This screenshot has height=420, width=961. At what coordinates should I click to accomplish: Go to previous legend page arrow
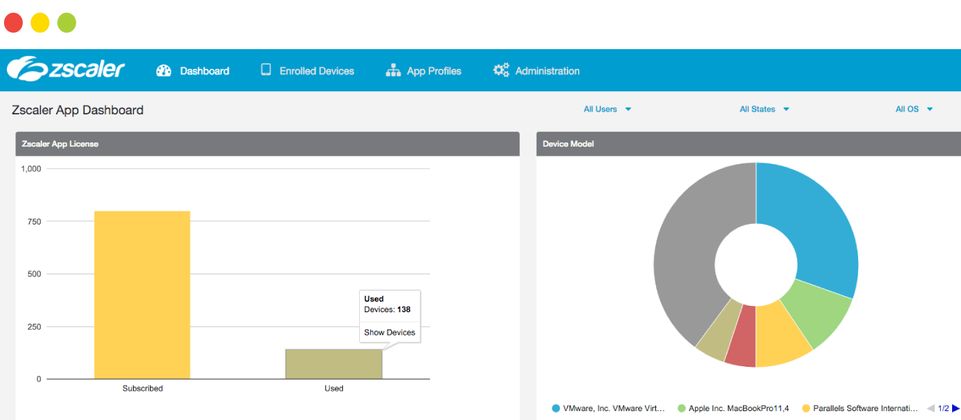pyautogui.click(x=931, y=408)
